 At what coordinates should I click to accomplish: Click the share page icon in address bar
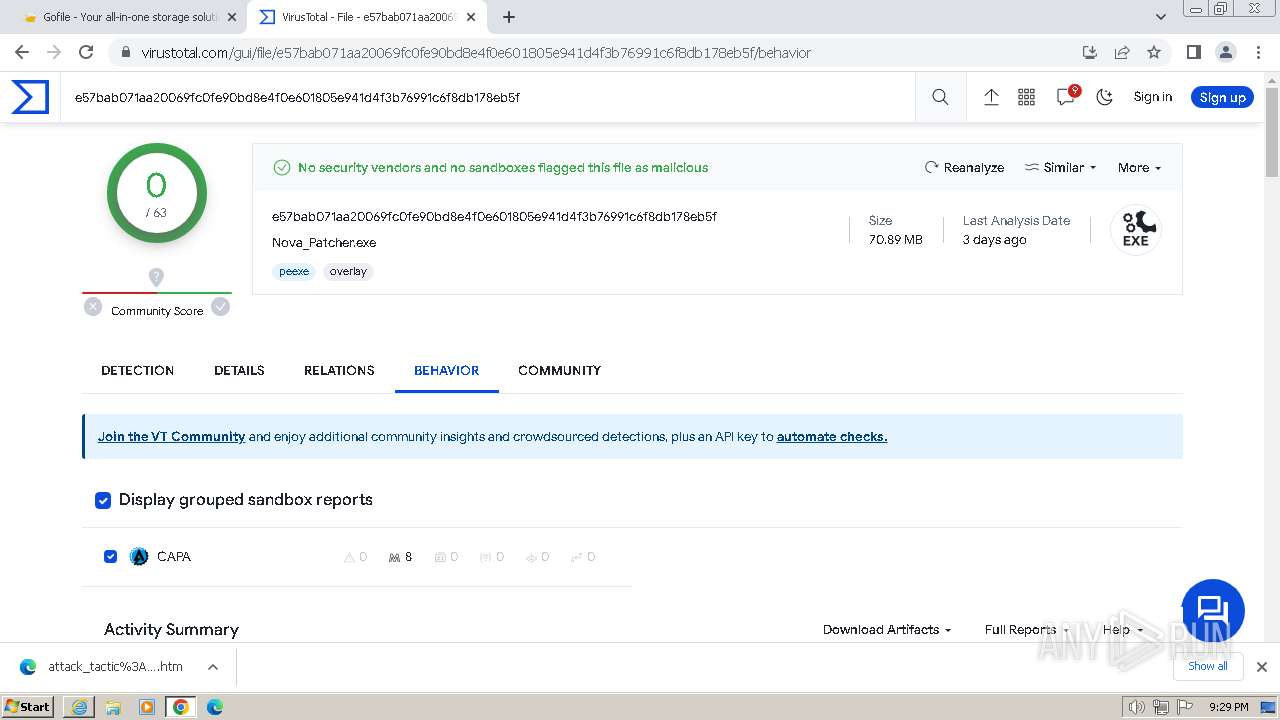[x=1122, y=52]
